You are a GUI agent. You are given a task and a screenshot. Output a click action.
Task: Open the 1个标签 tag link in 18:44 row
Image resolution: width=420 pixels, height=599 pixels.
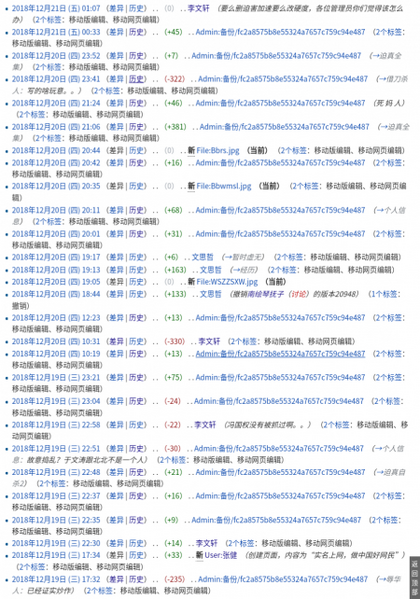[x=384, y=294]
